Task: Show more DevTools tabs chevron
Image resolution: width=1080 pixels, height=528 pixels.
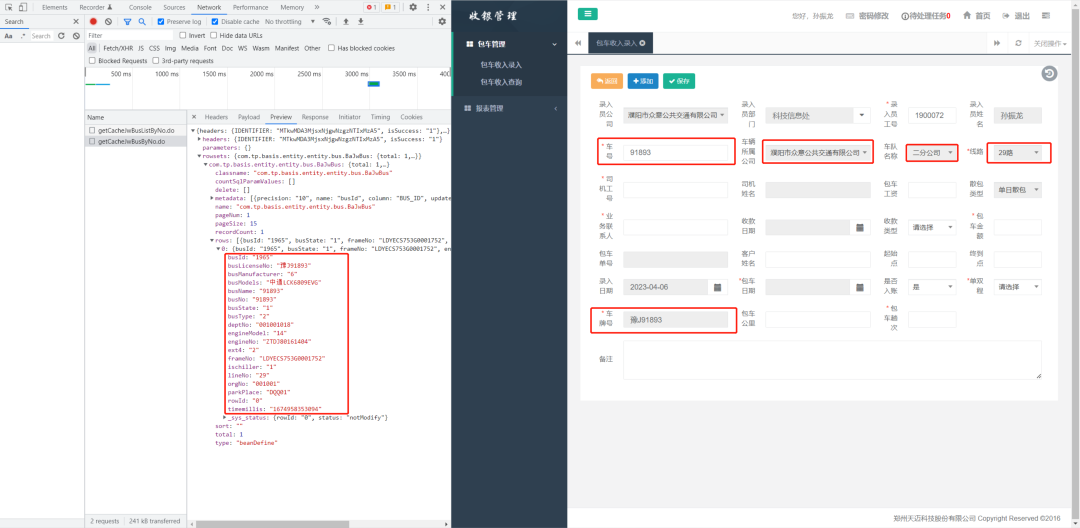Action: pyautogui.click(x=317, y=7)
